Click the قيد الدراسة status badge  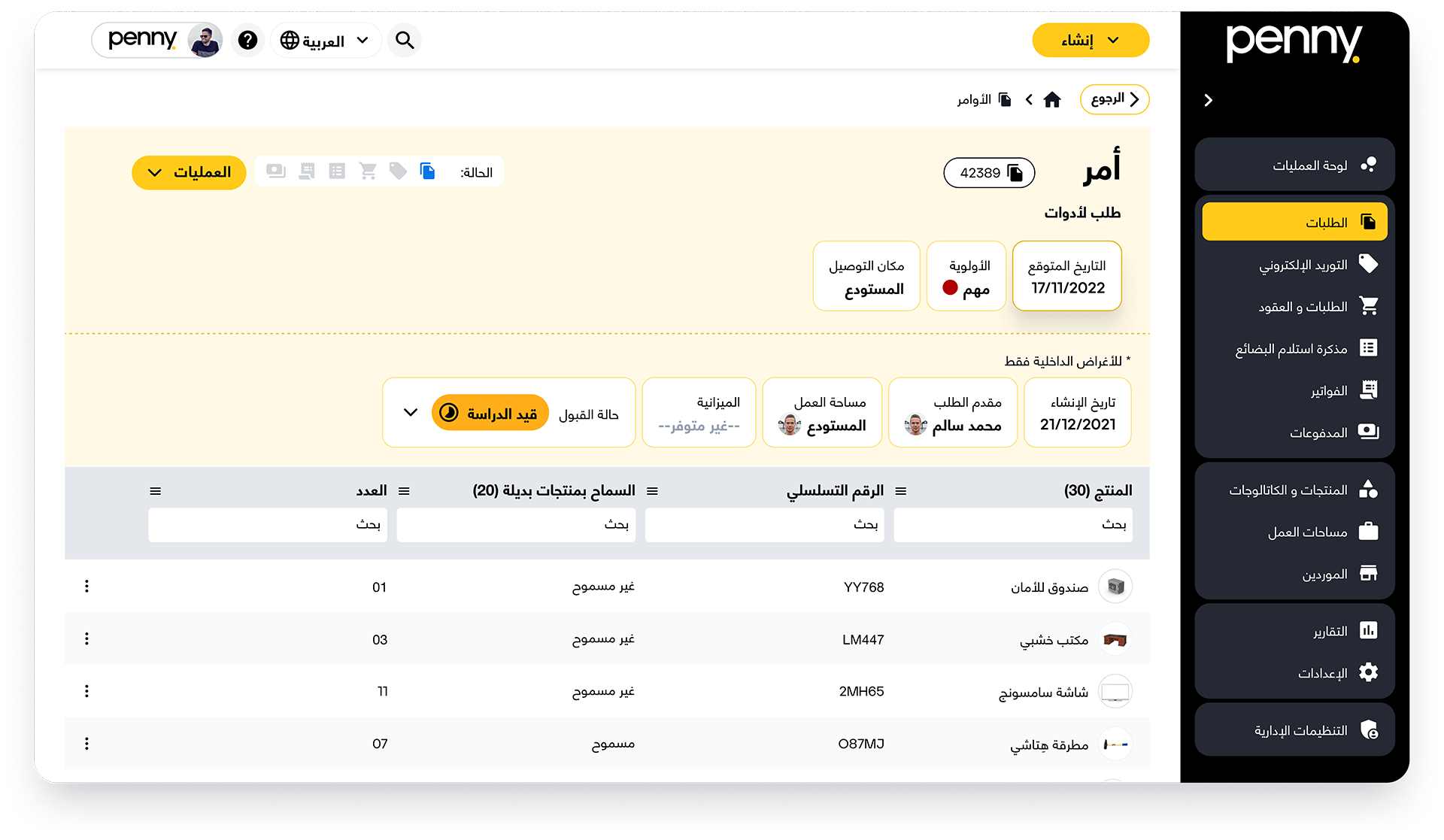490,413
